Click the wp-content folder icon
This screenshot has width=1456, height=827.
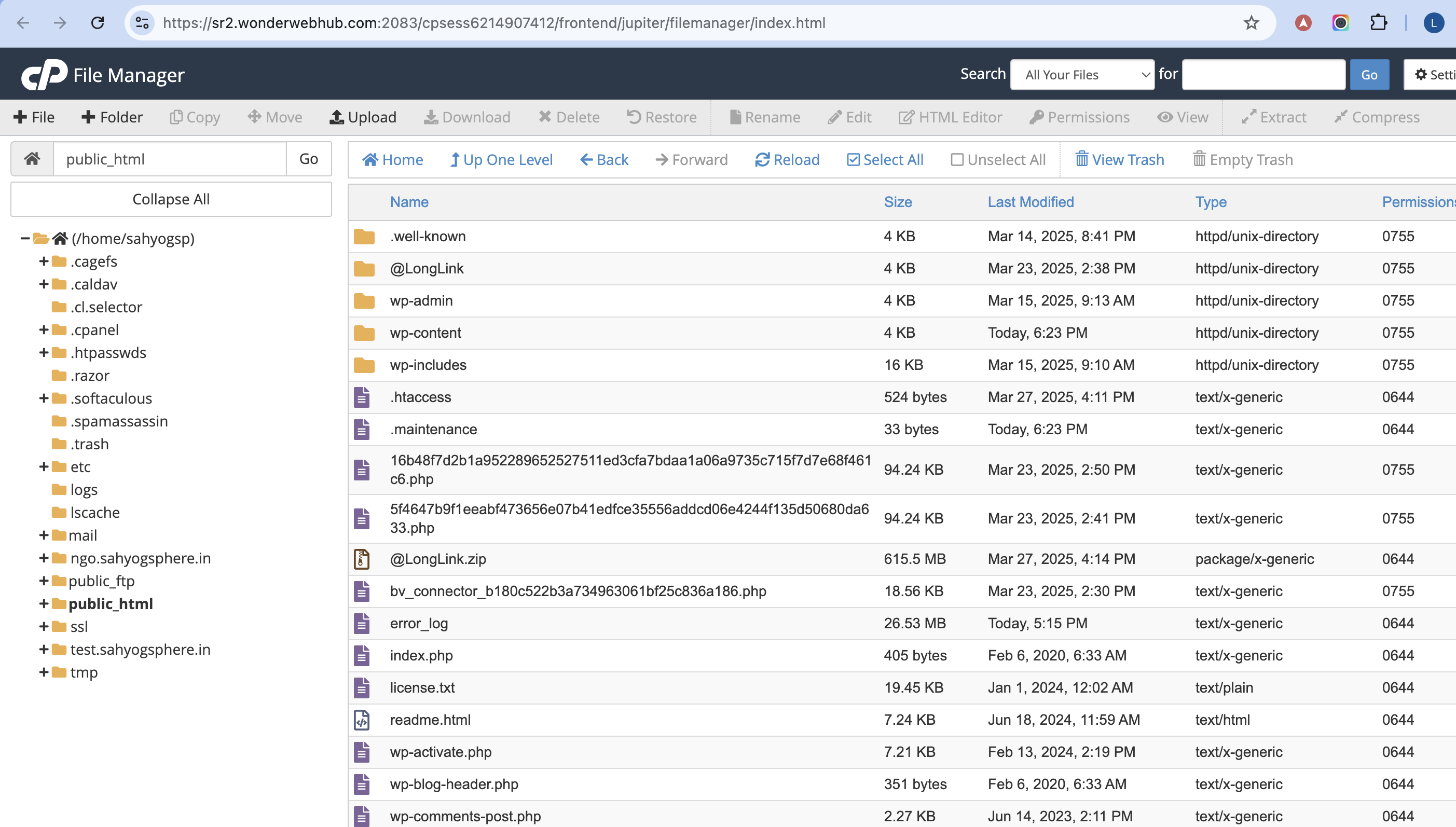[x=364, y=333]
